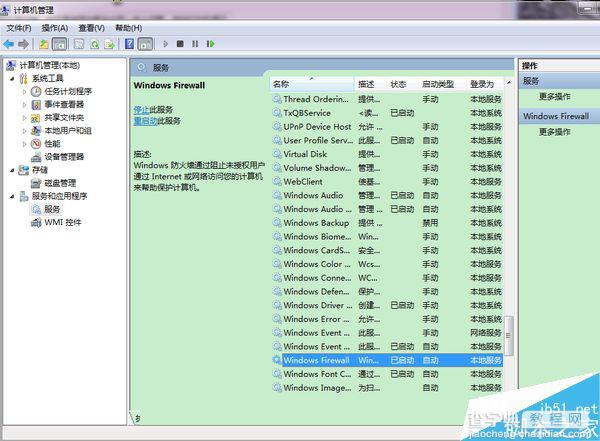Click the Start service play icon
This screenshot has width=600, height=441.
pyautogui.click(x=166, y=44)
